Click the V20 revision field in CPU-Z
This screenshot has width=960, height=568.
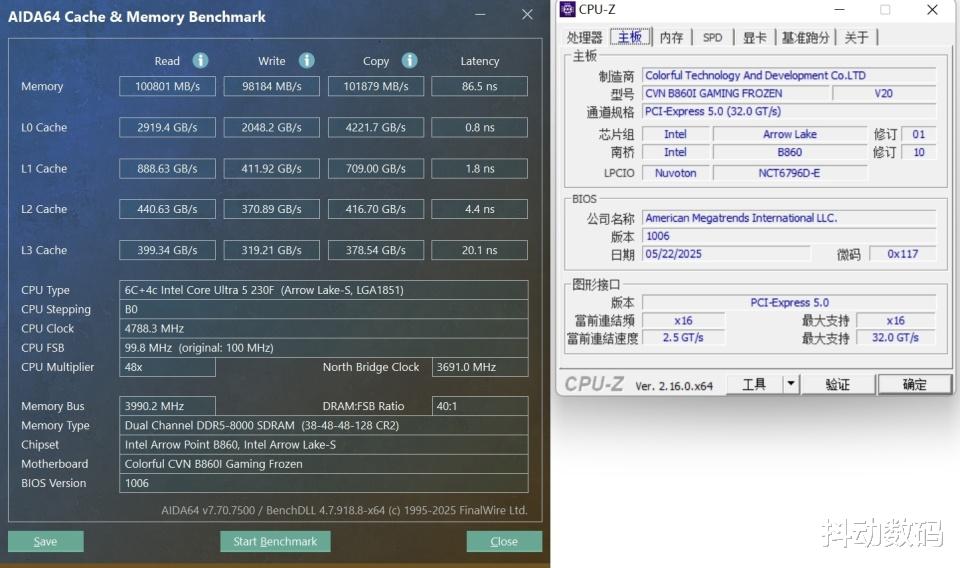point(884,93)
